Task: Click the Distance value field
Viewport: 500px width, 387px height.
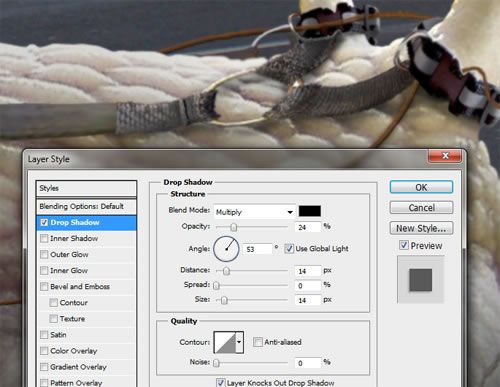Action: click(308, 271)
